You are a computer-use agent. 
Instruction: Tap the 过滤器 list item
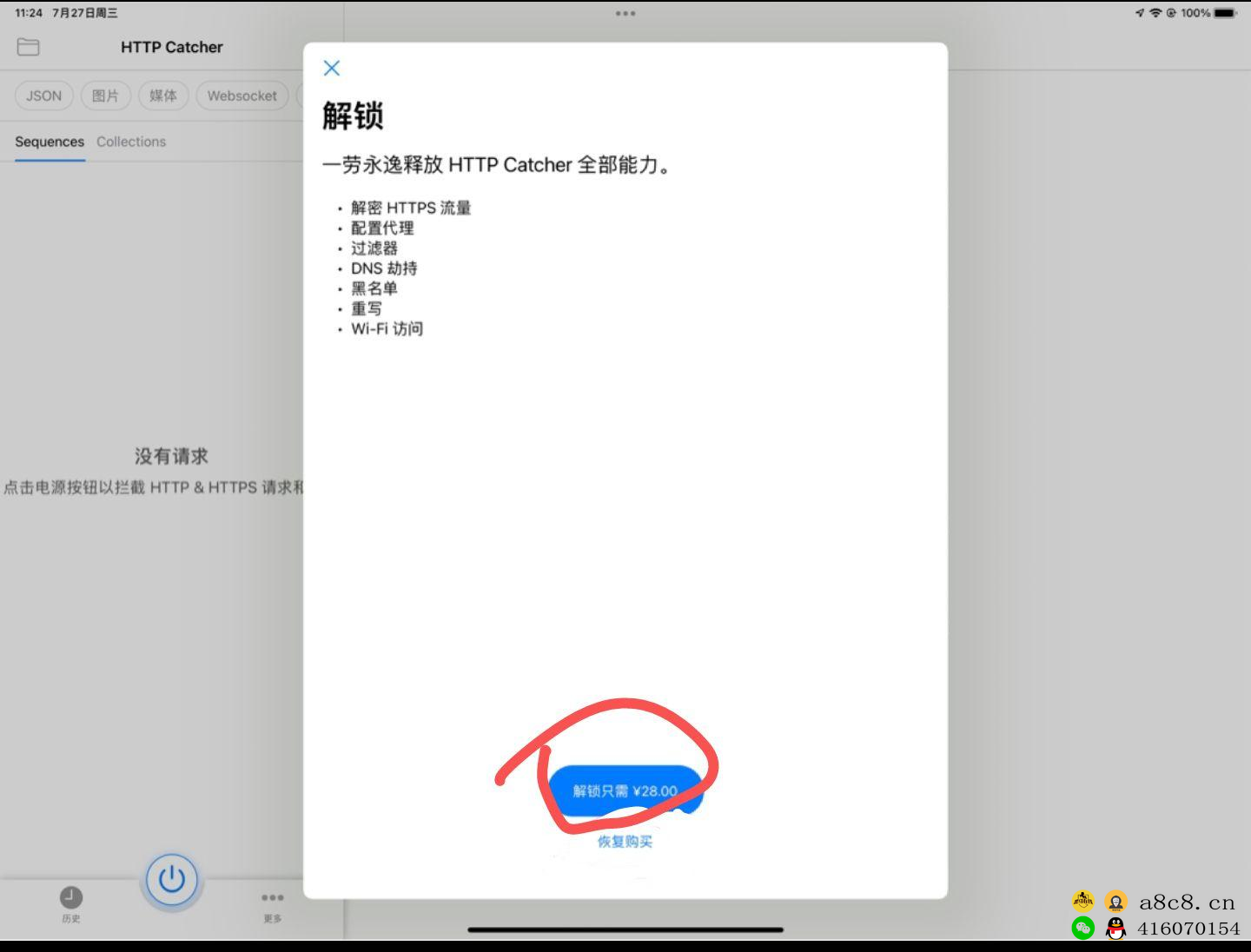point(374,248)
